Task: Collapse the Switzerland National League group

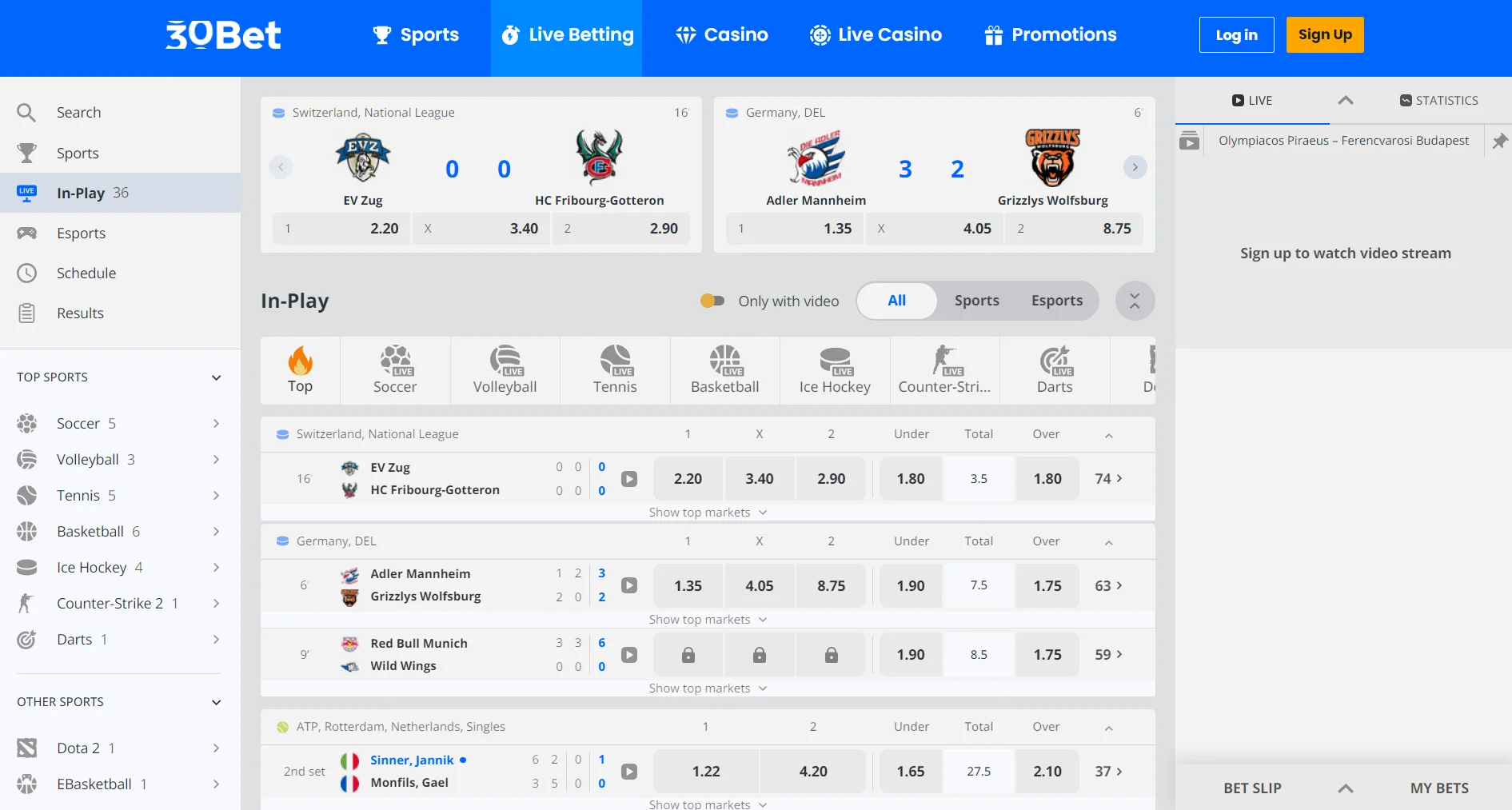Action: click(x=1109, y=435)
